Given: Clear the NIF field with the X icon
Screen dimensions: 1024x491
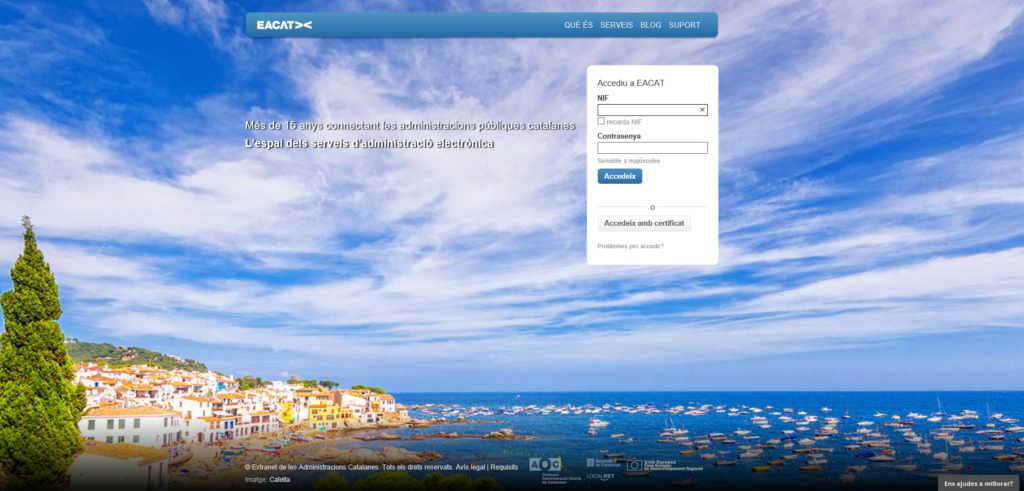Looking at the screenshot, I should click(702, 110).
